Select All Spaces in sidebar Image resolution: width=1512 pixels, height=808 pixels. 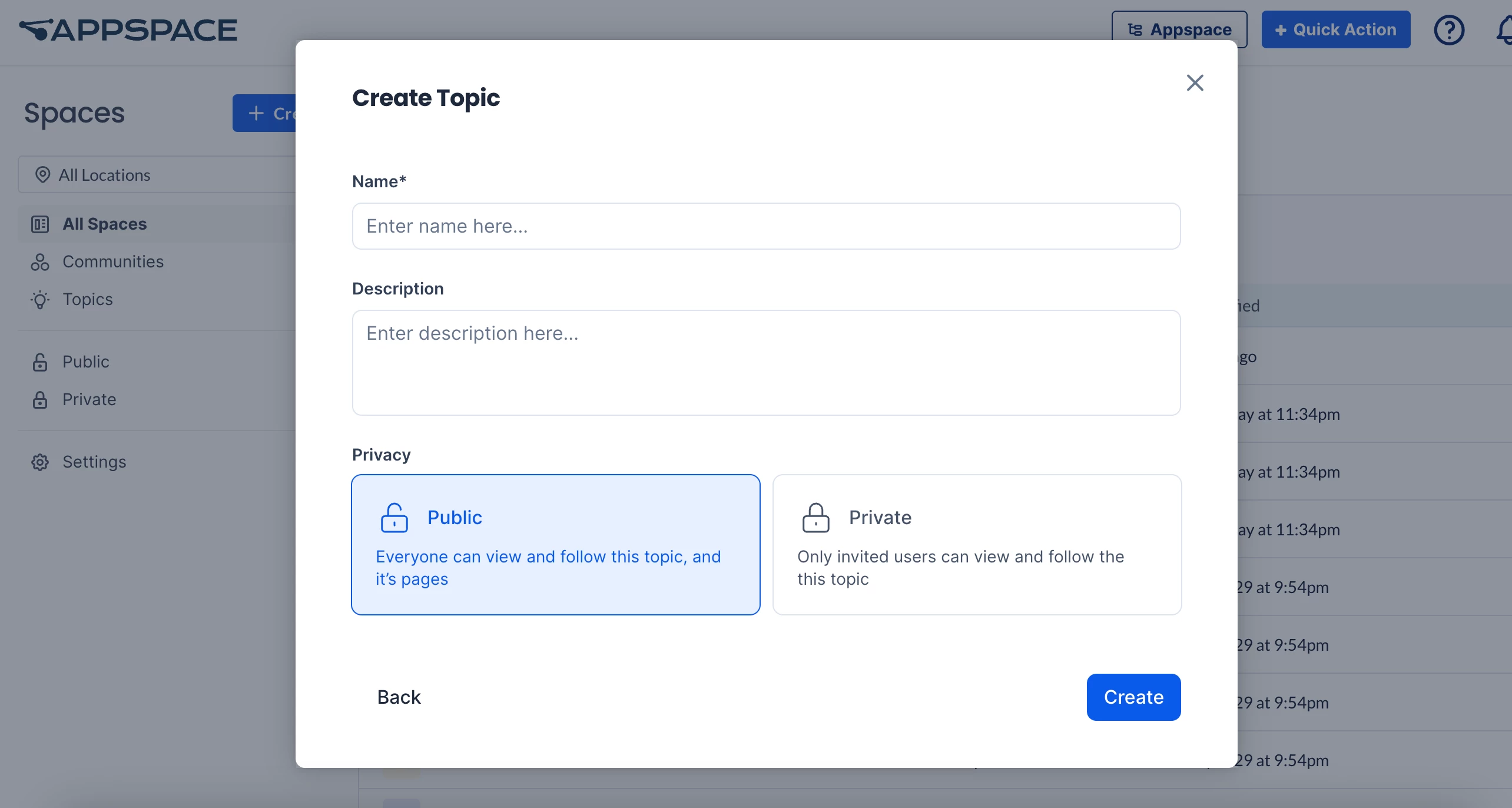coord(104,224)
